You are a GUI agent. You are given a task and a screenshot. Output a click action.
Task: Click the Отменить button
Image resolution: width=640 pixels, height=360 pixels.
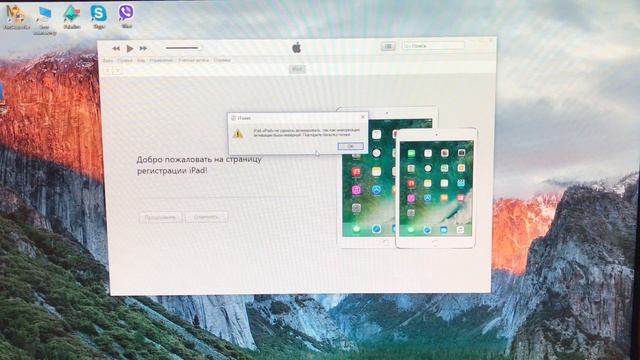(206, 217)
